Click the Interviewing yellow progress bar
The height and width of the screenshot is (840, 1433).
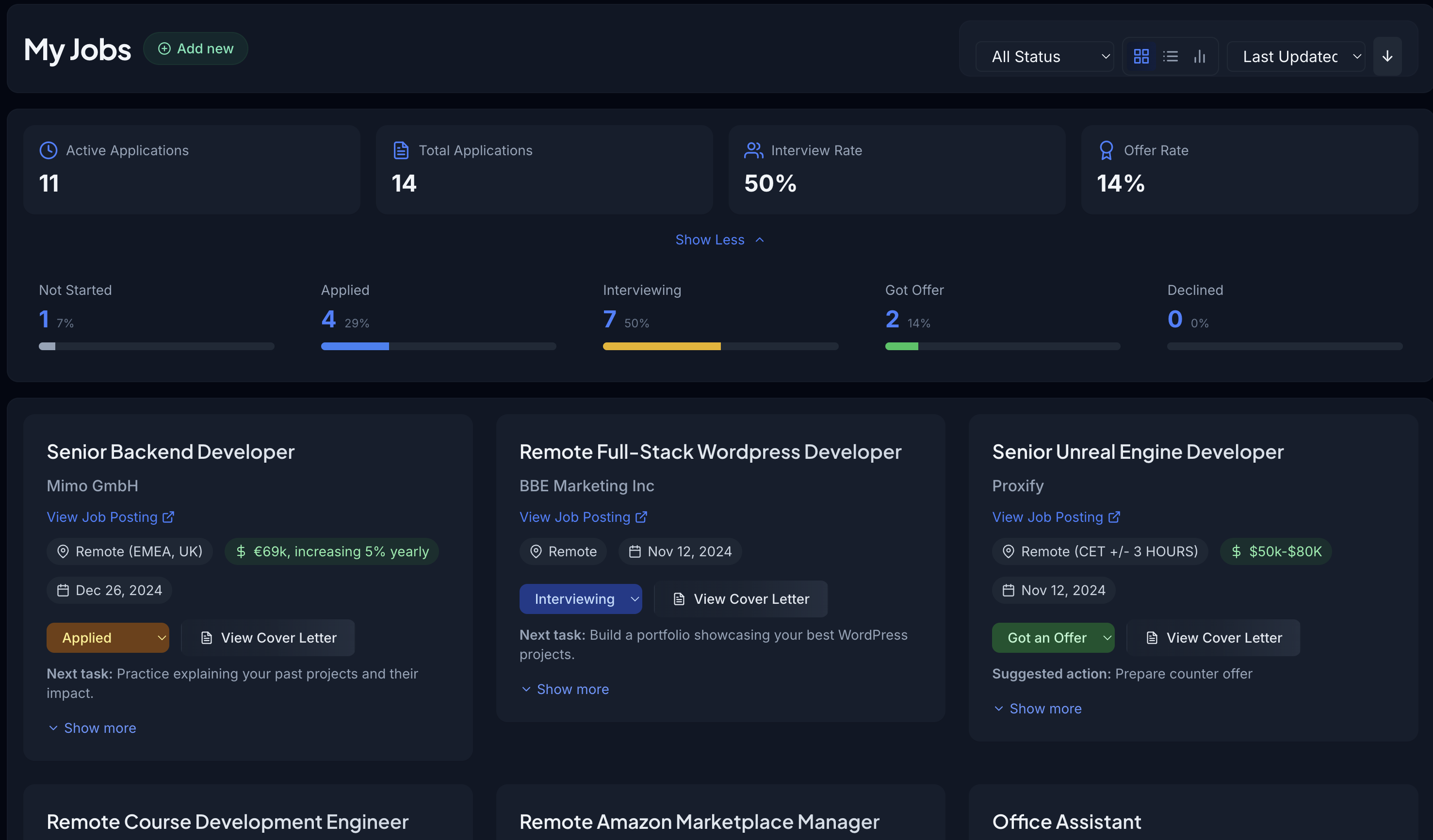pyautogui.click(x=661, y=346)
